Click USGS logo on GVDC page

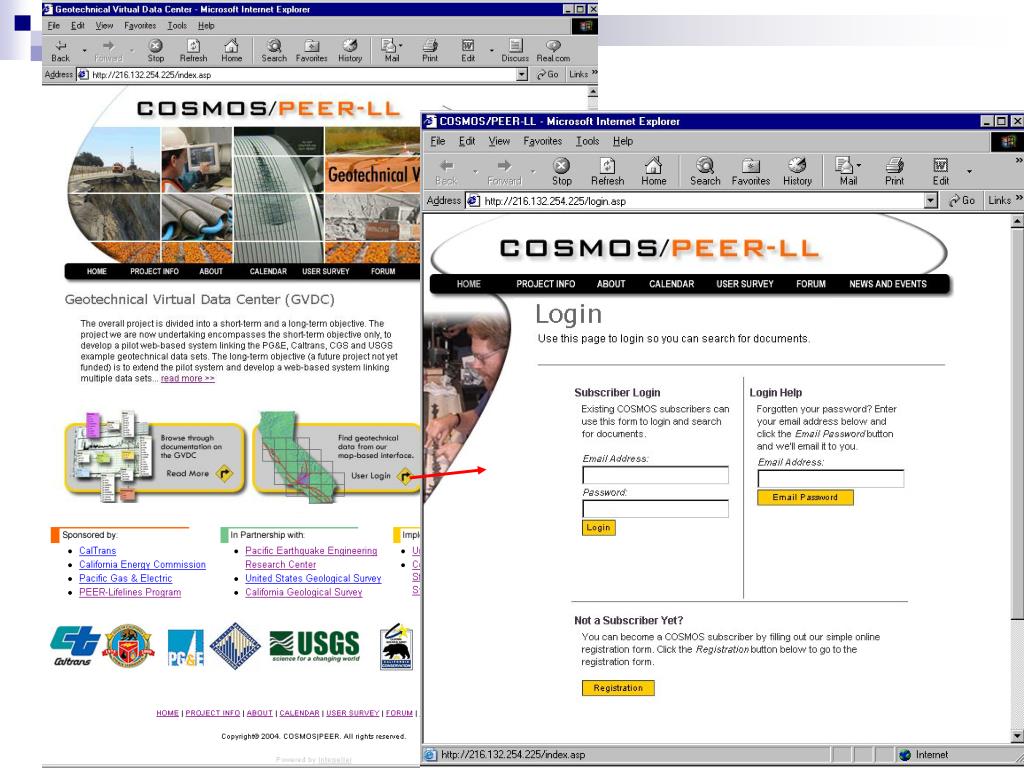(314, 646)
